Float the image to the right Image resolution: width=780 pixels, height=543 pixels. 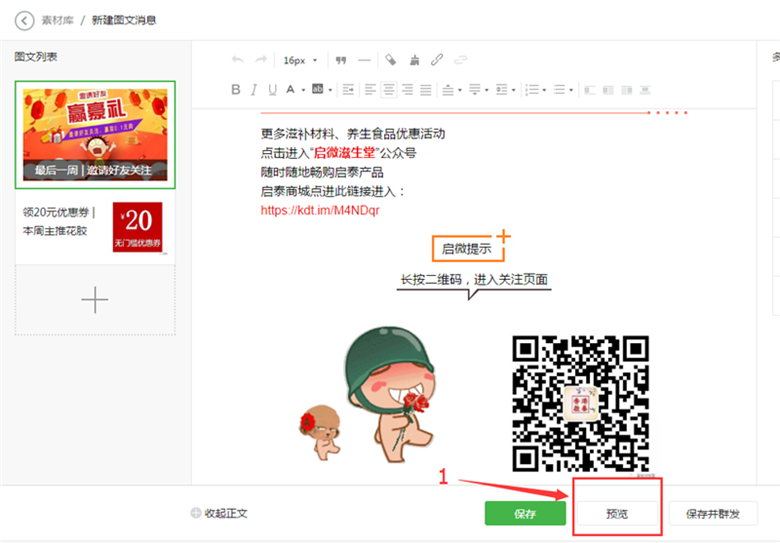tap(626, 90)
